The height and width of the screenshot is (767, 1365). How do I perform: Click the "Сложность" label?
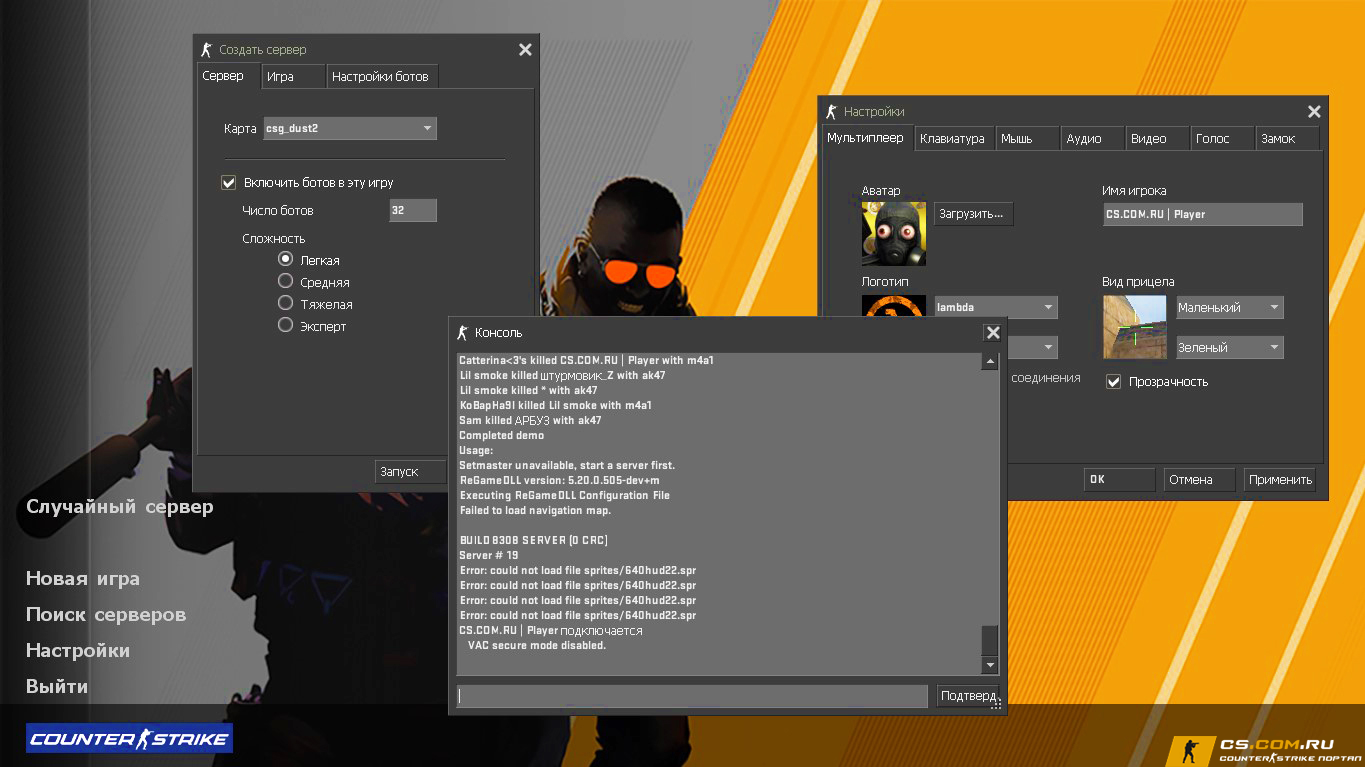coord(274,239)
